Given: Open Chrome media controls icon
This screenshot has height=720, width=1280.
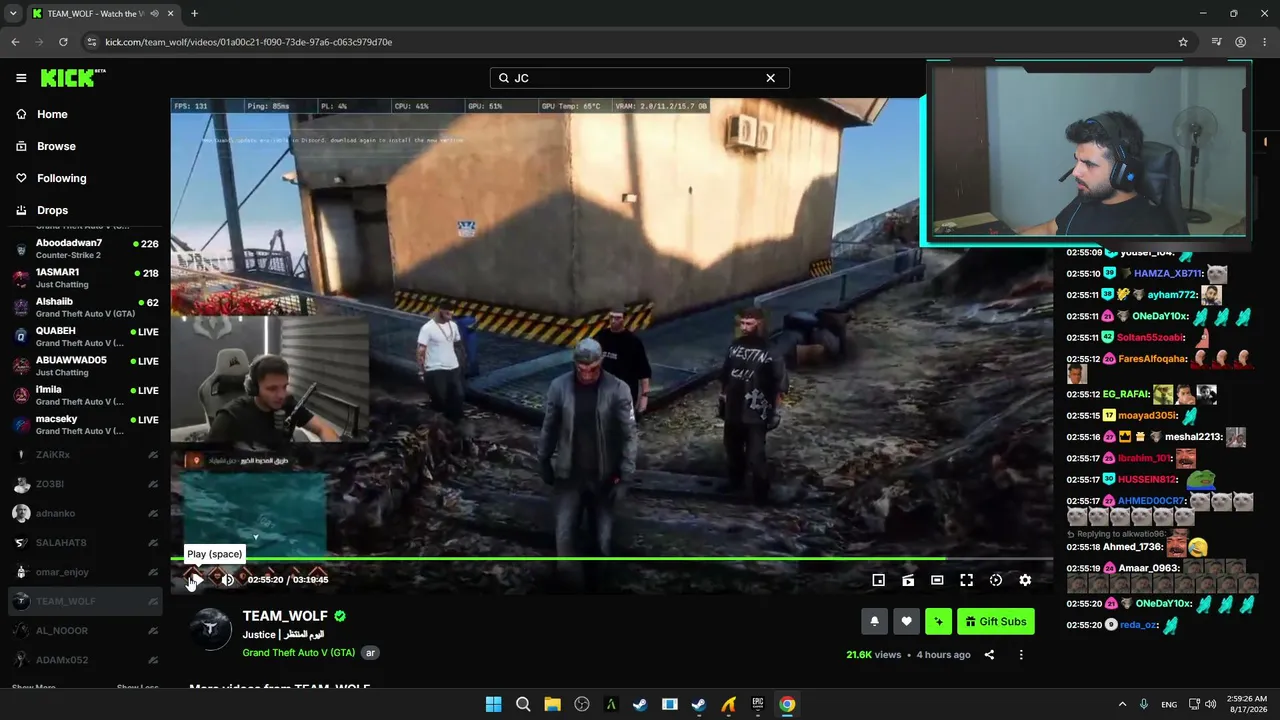Looking at the screenshot, I should [1216, 42].
